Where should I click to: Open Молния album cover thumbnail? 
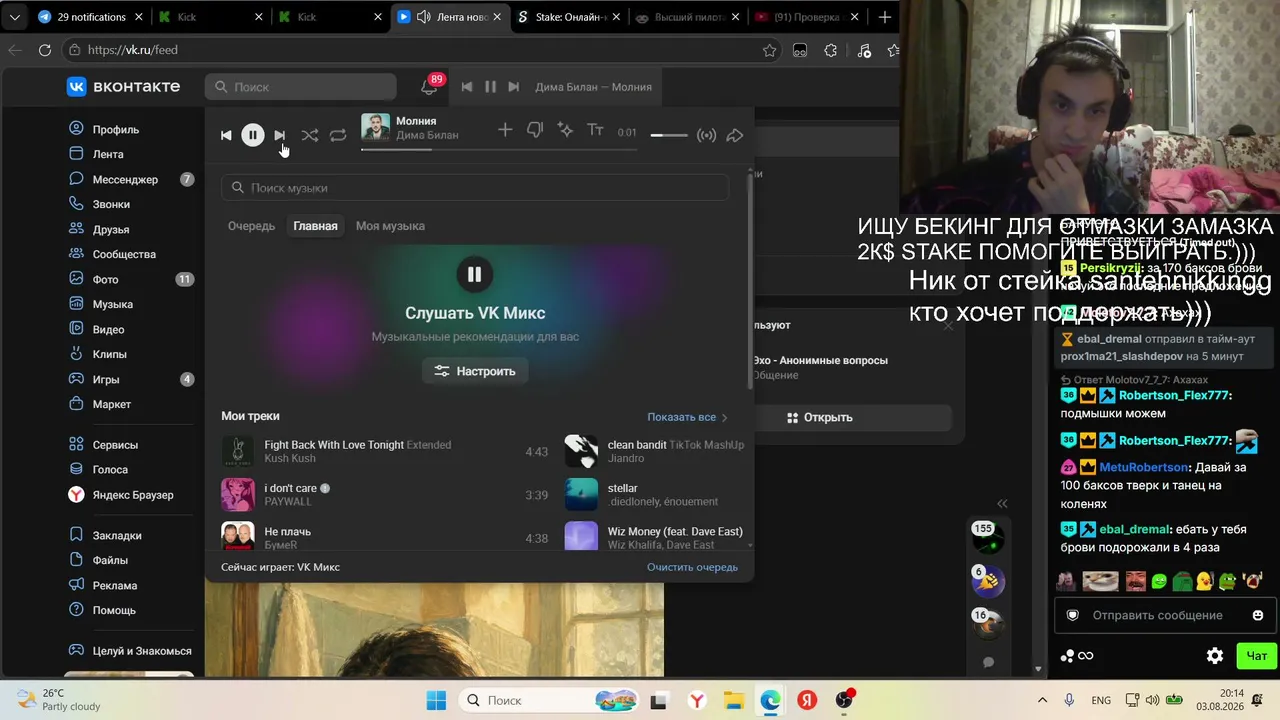click(x=375, y=128)
